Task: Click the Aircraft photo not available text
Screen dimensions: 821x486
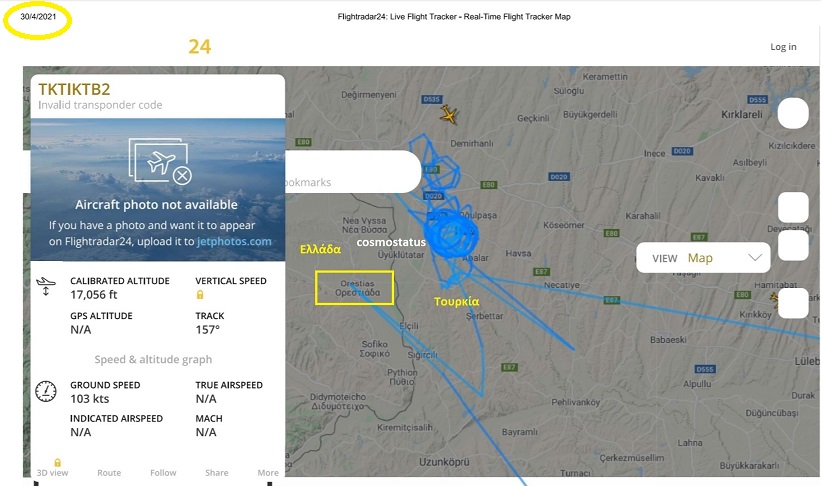Action: click(156, 205)
